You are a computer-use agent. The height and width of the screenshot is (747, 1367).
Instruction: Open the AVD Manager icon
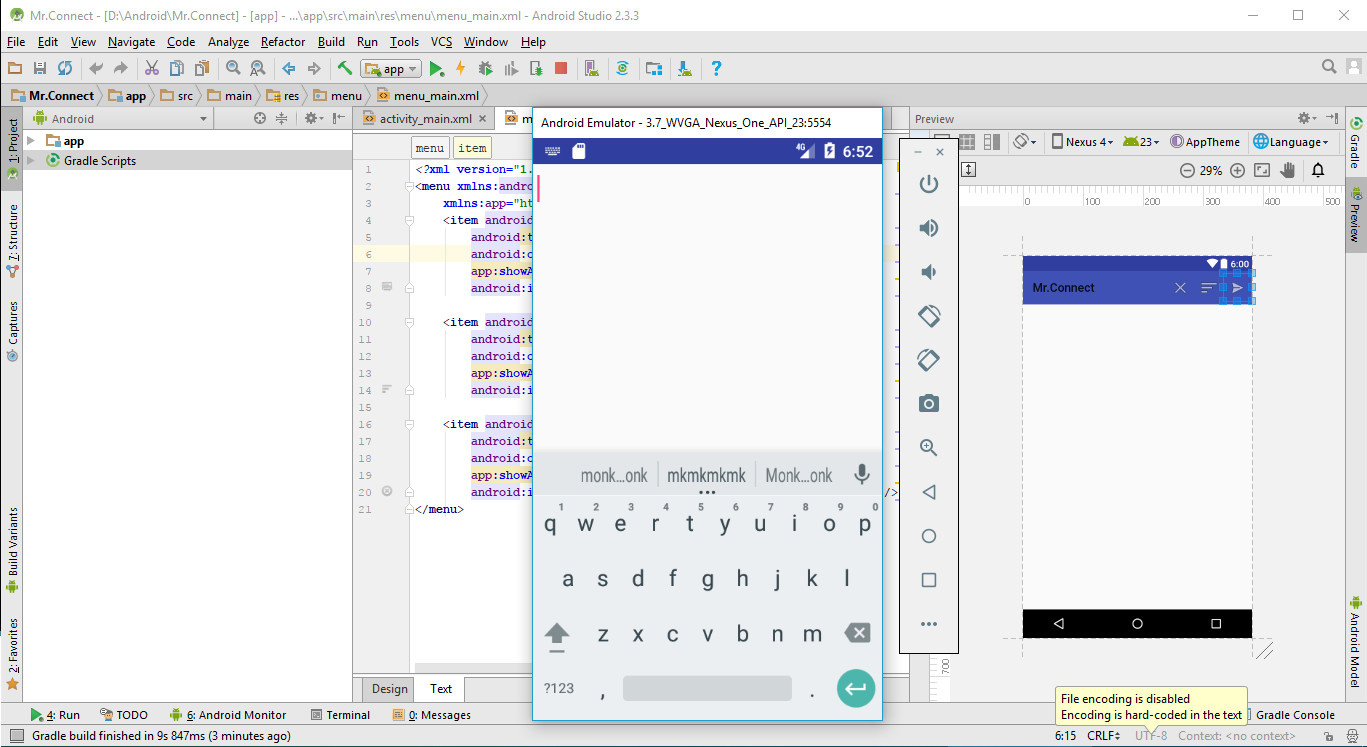pos(592,68)
